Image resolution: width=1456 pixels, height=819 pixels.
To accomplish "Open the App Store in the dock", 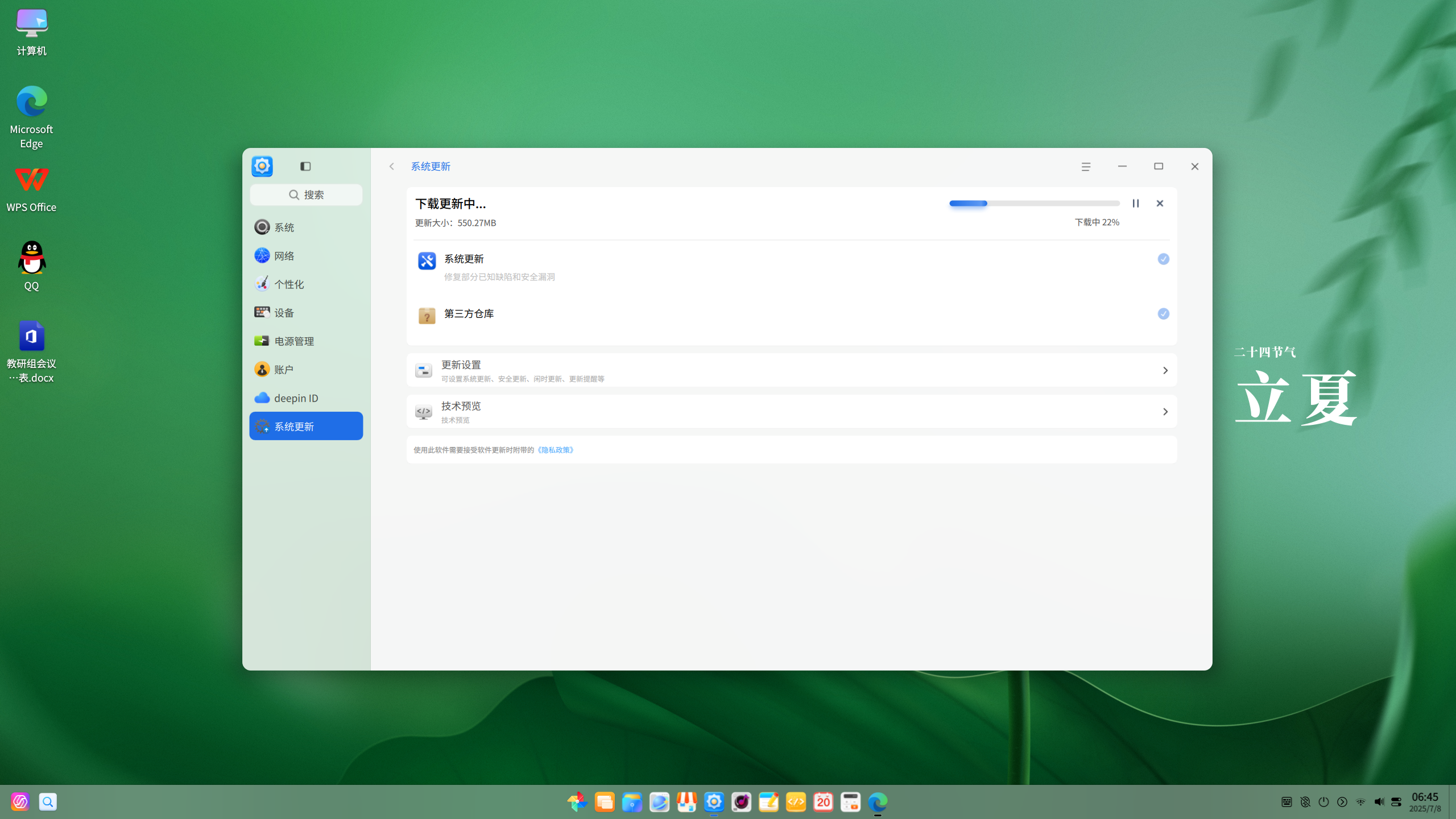I will tap(686, 802).
